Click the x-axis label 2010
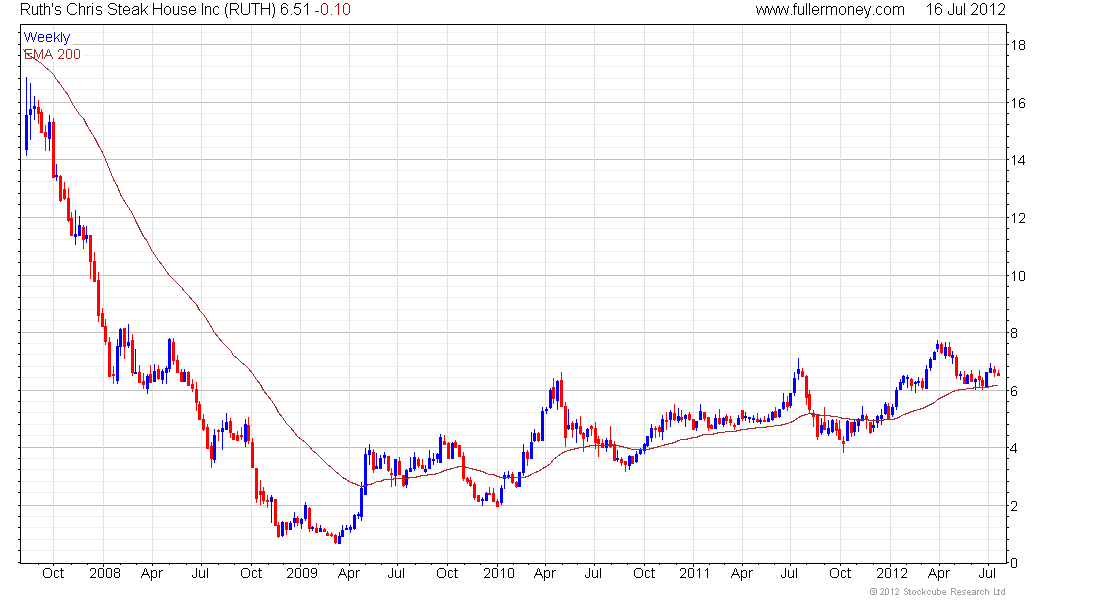The height and width of the screenshot is (600, 1100). [499, 573]
